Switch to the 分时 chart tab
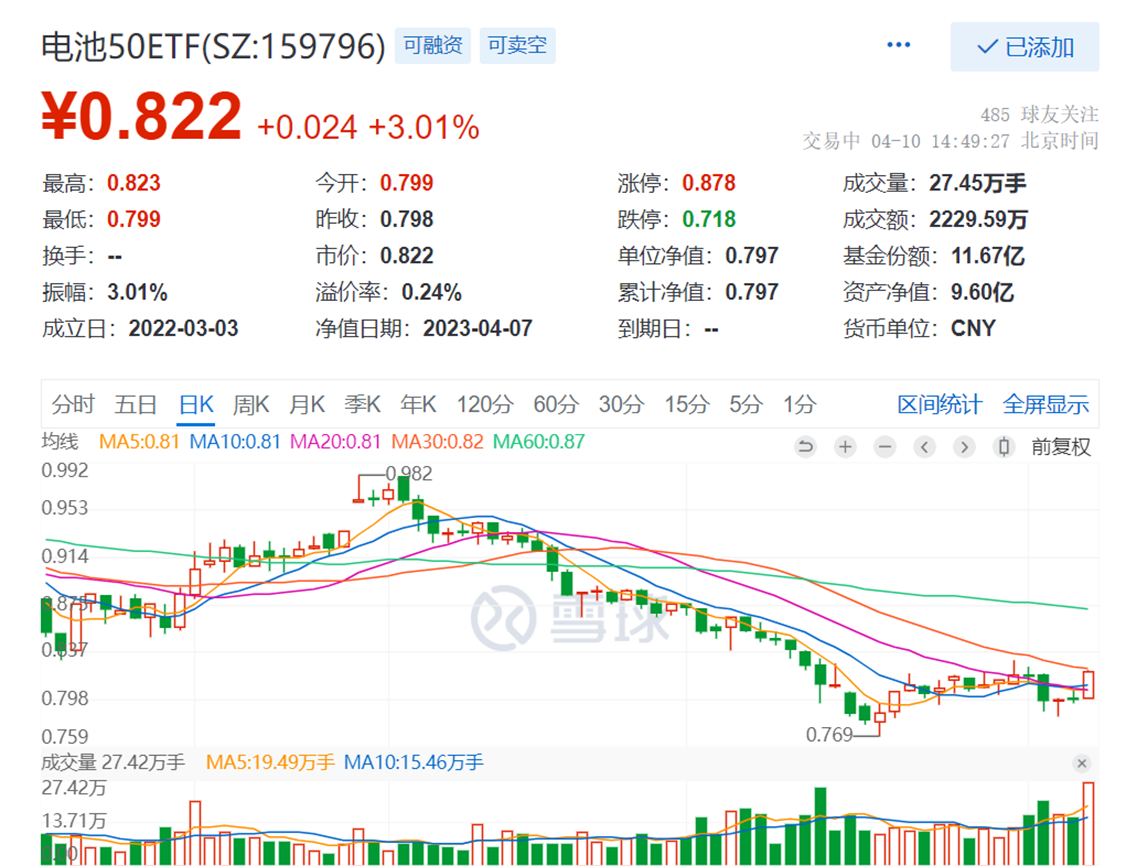The height and width of the screenshot is (866, 1126). coord(73,404)
